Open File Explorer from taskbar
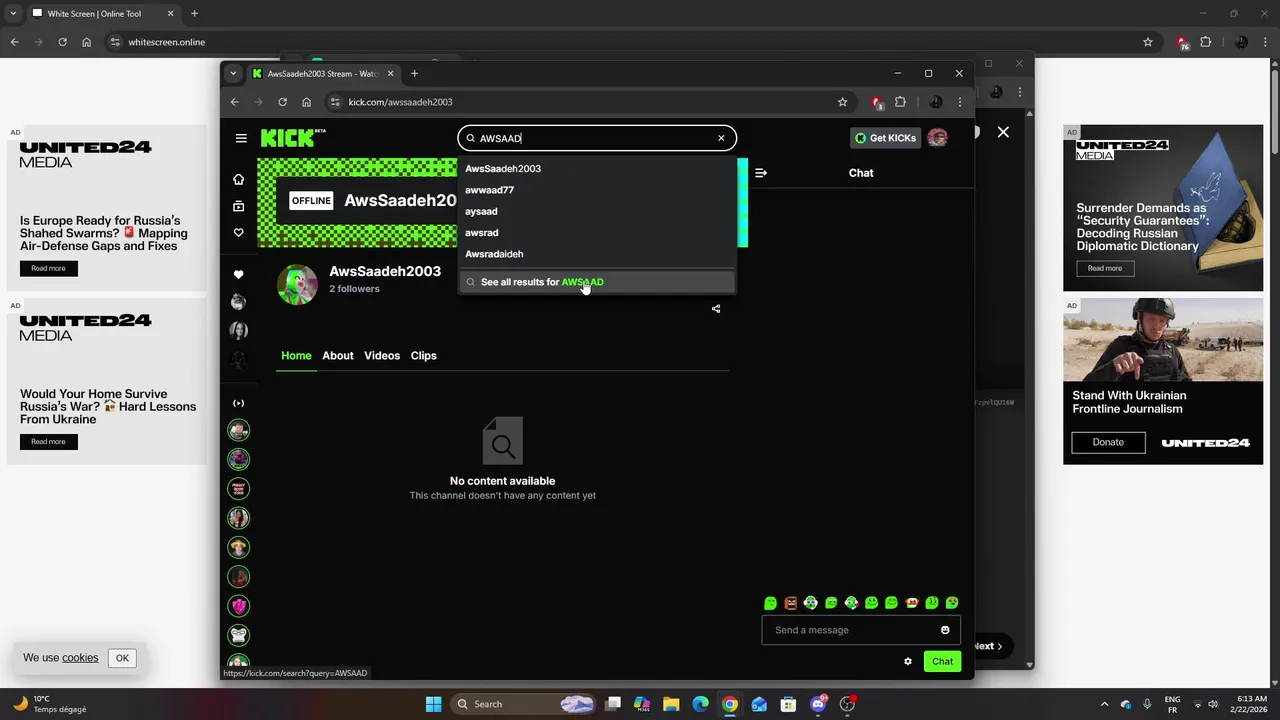Image resolution: width=1280 pixels, height=720 pixels. click(x=671, y=704)
